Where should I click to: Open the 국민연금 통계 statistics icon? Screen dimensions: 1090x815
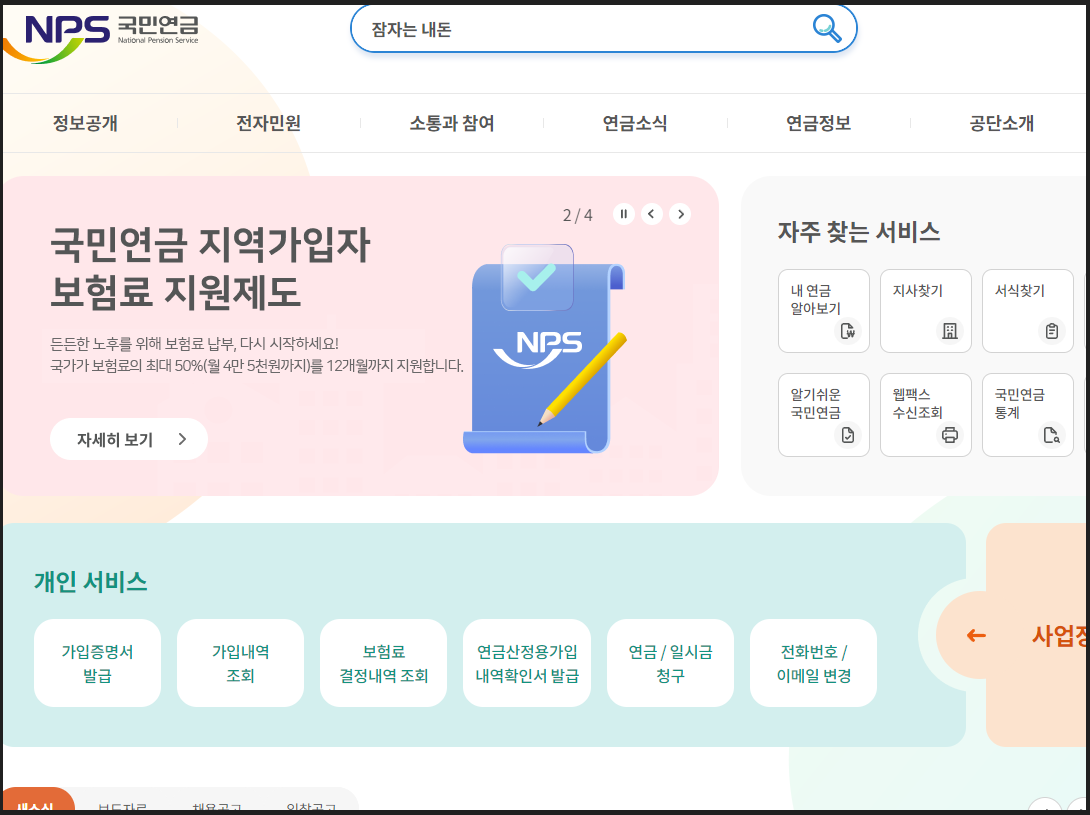(x=1027, y=414)
